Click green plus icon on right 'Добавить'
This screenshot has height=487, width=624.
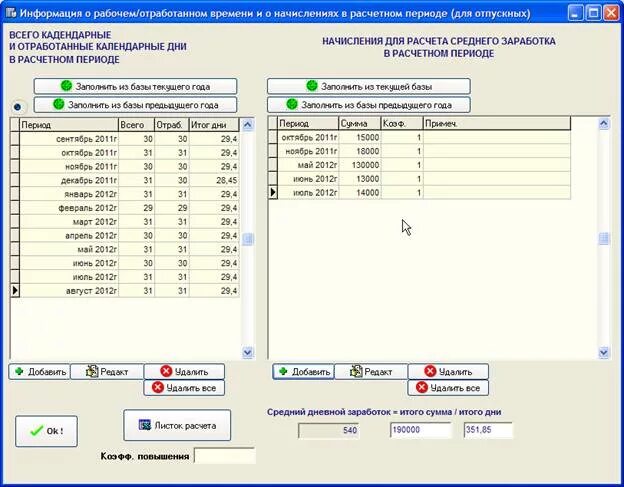click(x=283, y=371)
